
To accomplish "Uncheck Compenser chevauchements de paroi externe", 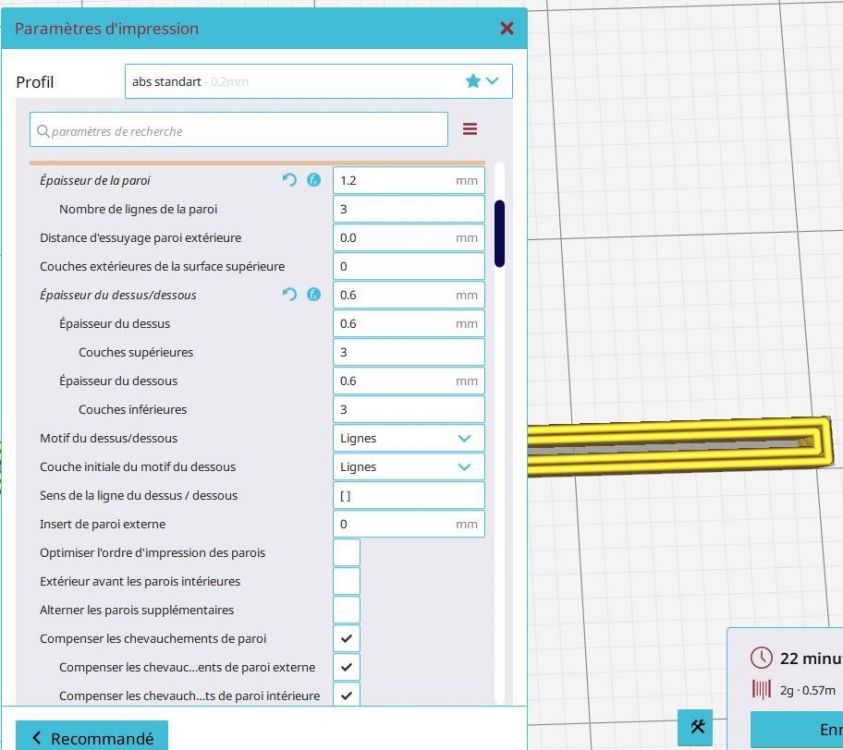I will 346,667.
